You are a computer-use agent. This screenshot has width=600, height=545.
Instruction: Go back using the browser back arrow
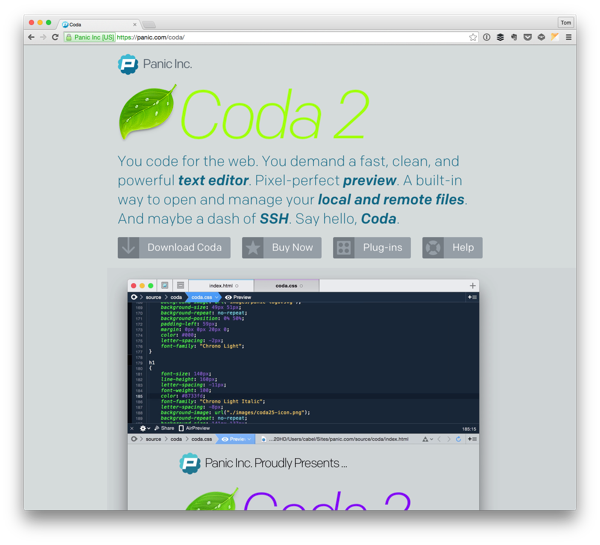pyautogui.click(x=31, y=37)
